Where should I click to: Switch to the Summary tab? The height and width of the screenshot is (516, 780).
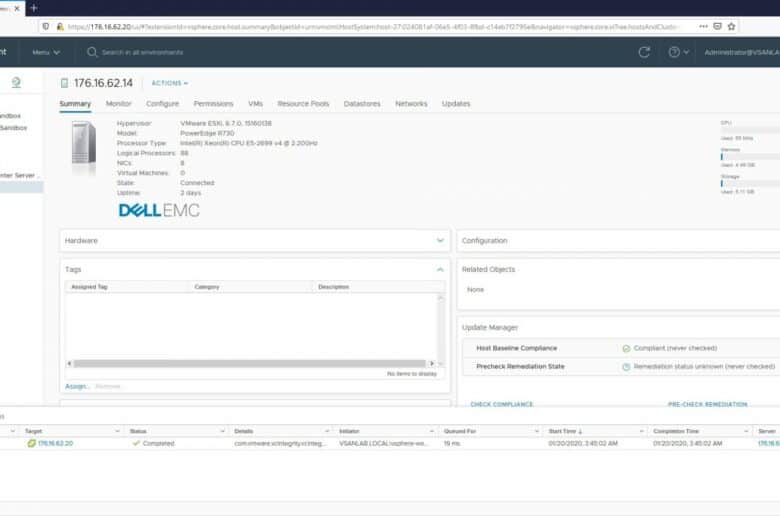click(x=75, y=103)
